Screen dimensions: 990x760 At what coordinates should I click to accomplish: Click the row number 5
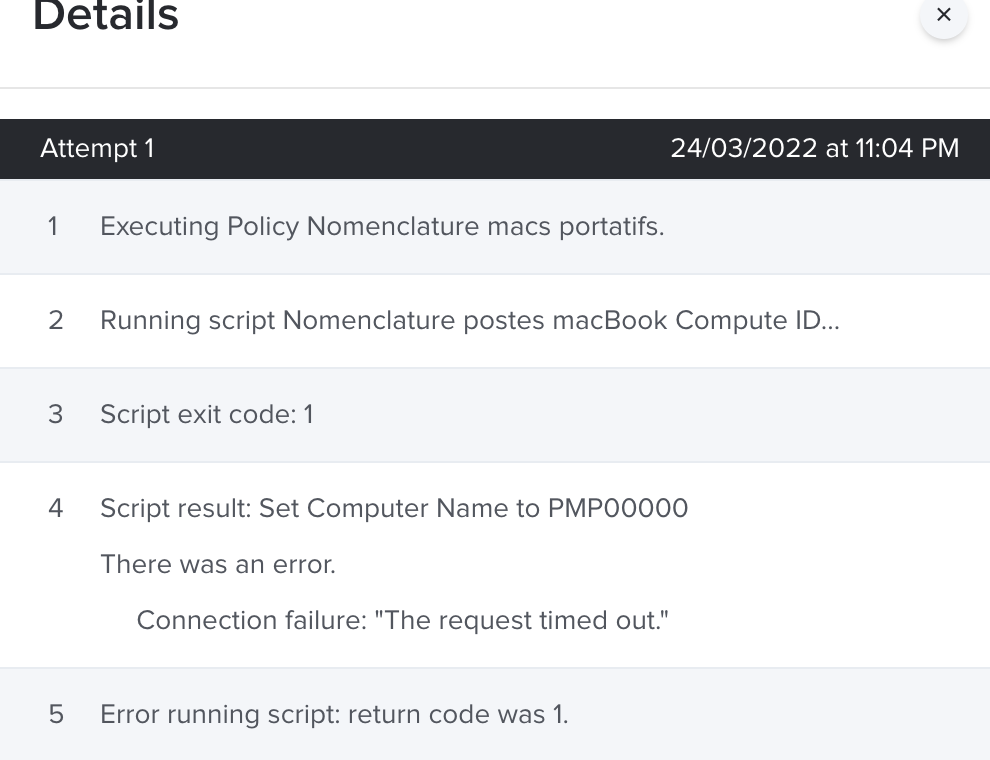pos(56,715)
